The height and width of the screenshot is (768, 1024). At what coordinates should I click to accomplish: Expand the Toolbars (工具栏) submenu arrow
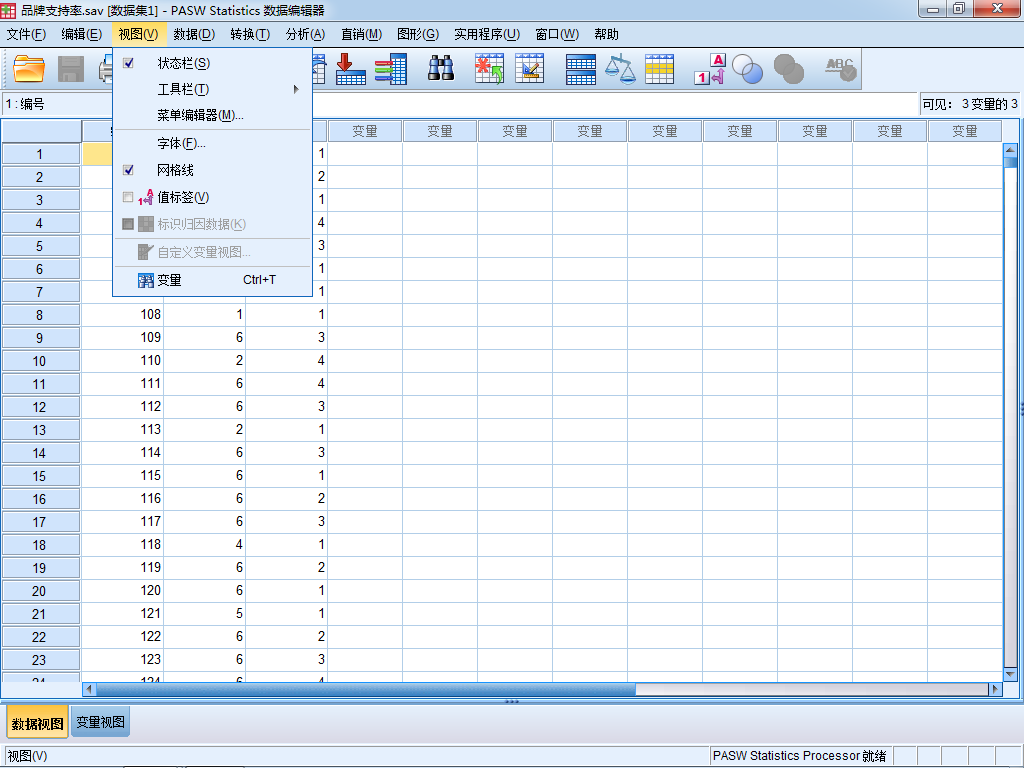[x=296, y=89]
